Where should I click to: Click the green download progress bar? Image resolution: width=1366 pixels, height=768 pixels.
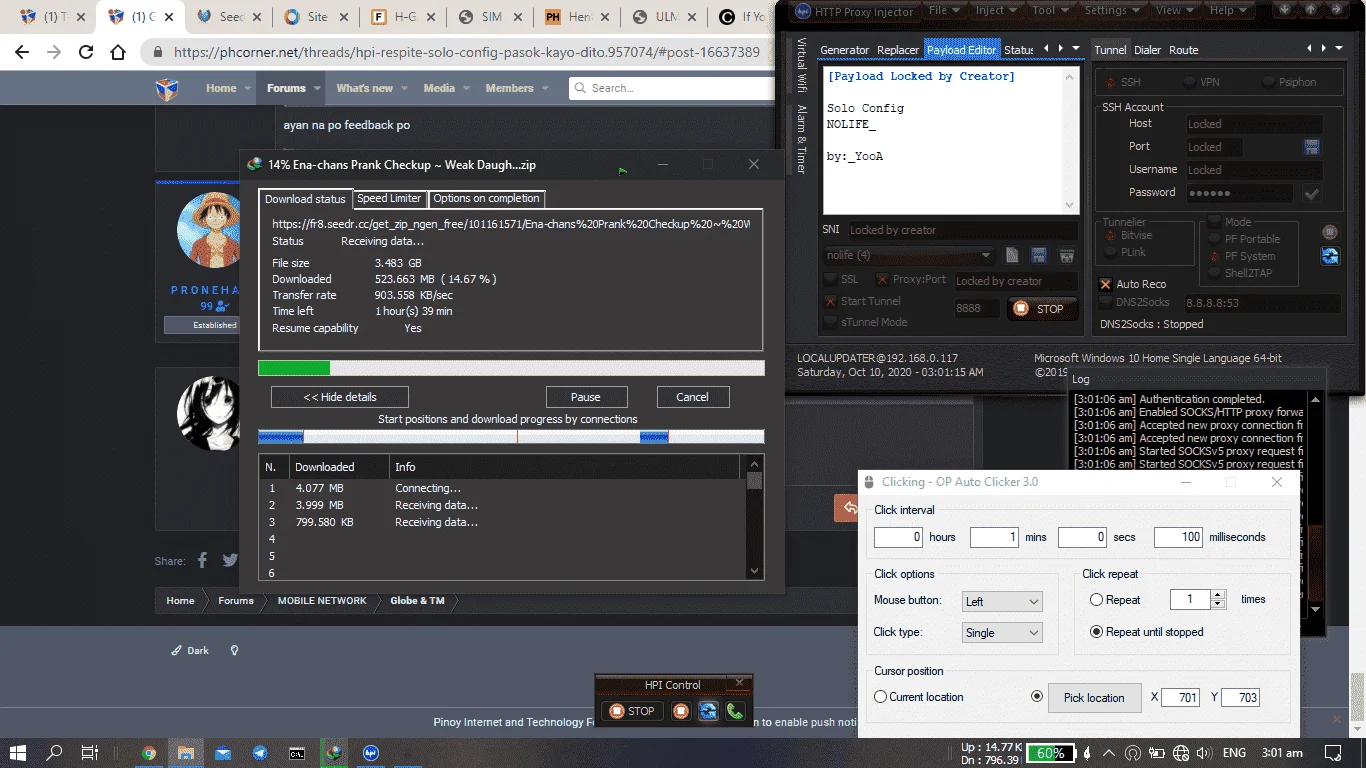click(x=511, y=368)
